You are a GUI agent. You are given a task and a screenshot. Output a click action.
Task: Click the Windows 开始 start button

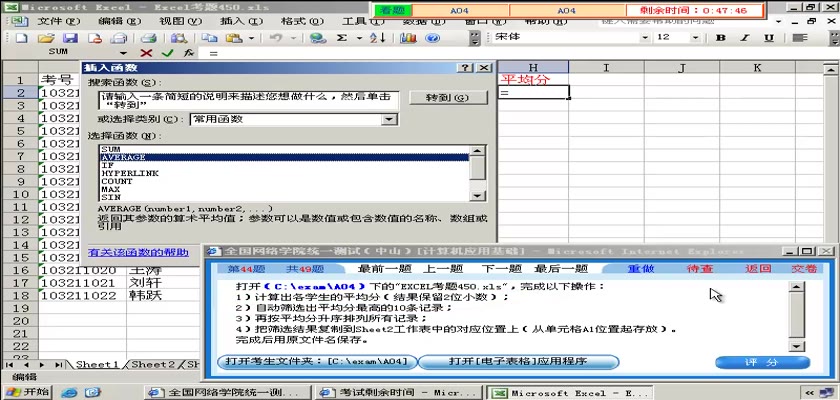point(27,393)
